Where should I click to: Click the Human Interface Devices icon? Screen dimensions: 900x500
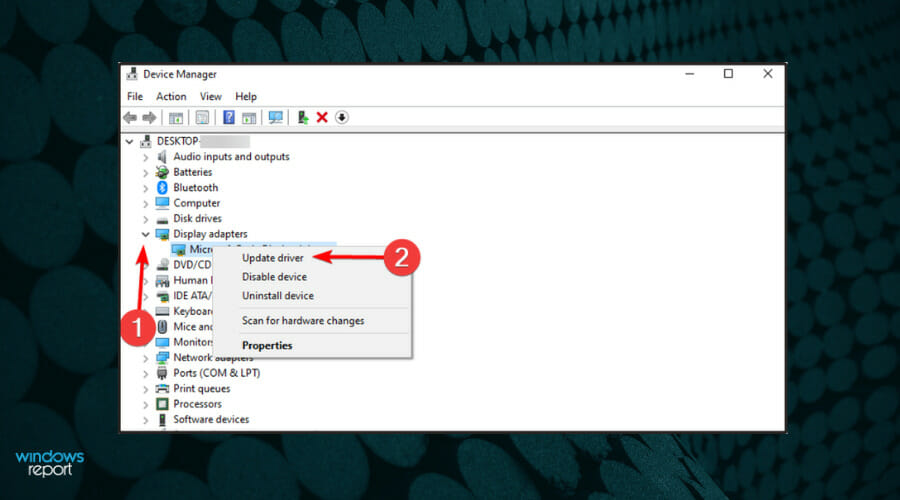162,280
